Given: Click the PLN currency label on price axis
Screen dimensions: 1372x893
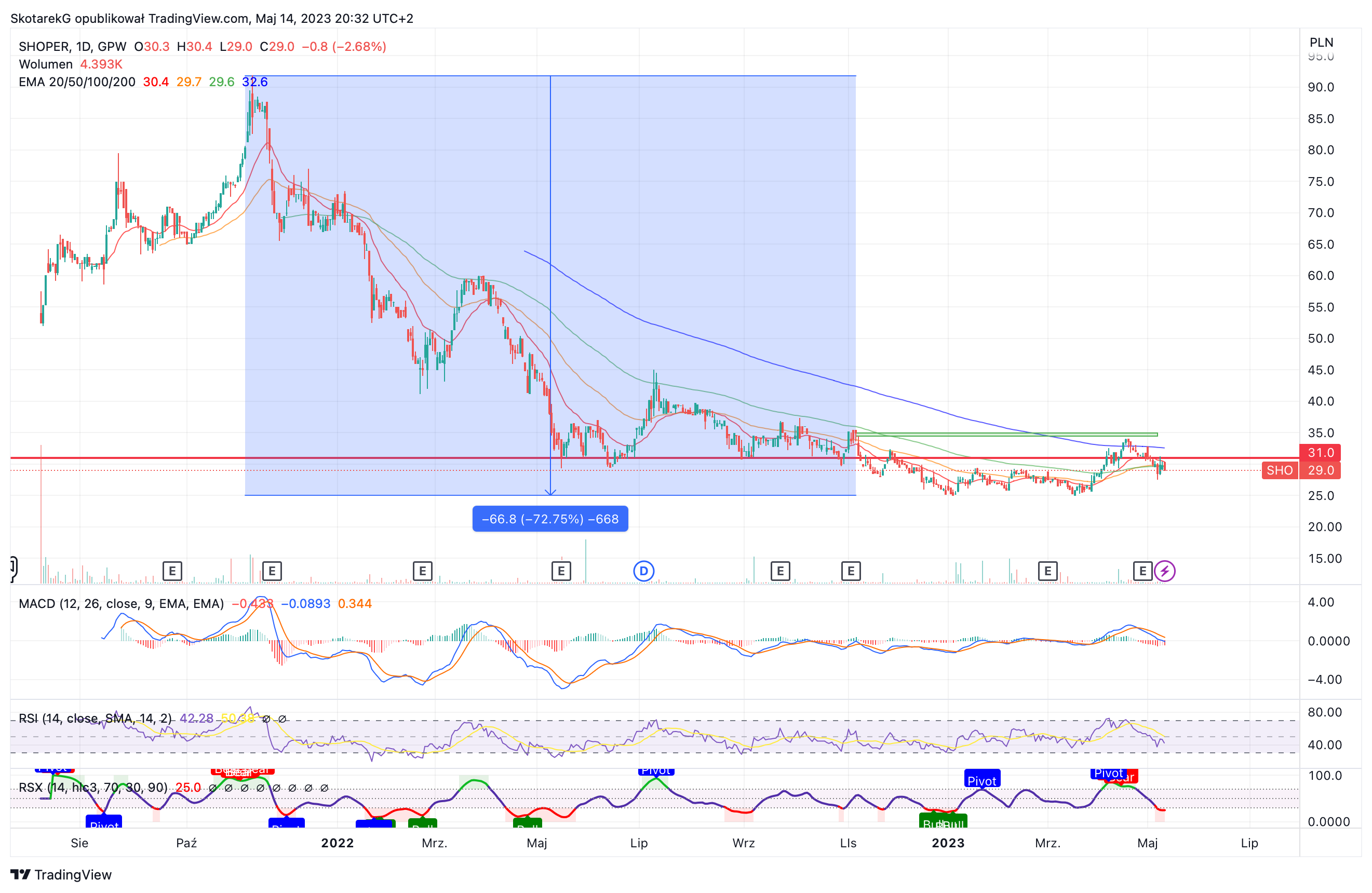Looking at the screenshot, I should click(x=1321, y=42).
